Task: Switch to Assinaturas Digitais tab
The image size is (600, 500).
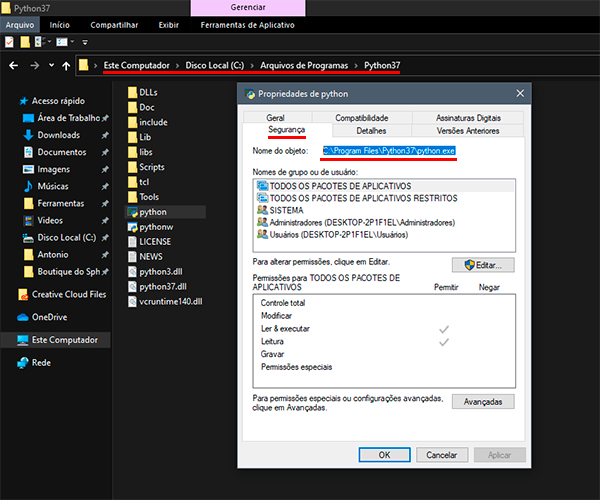Action: 468,118
